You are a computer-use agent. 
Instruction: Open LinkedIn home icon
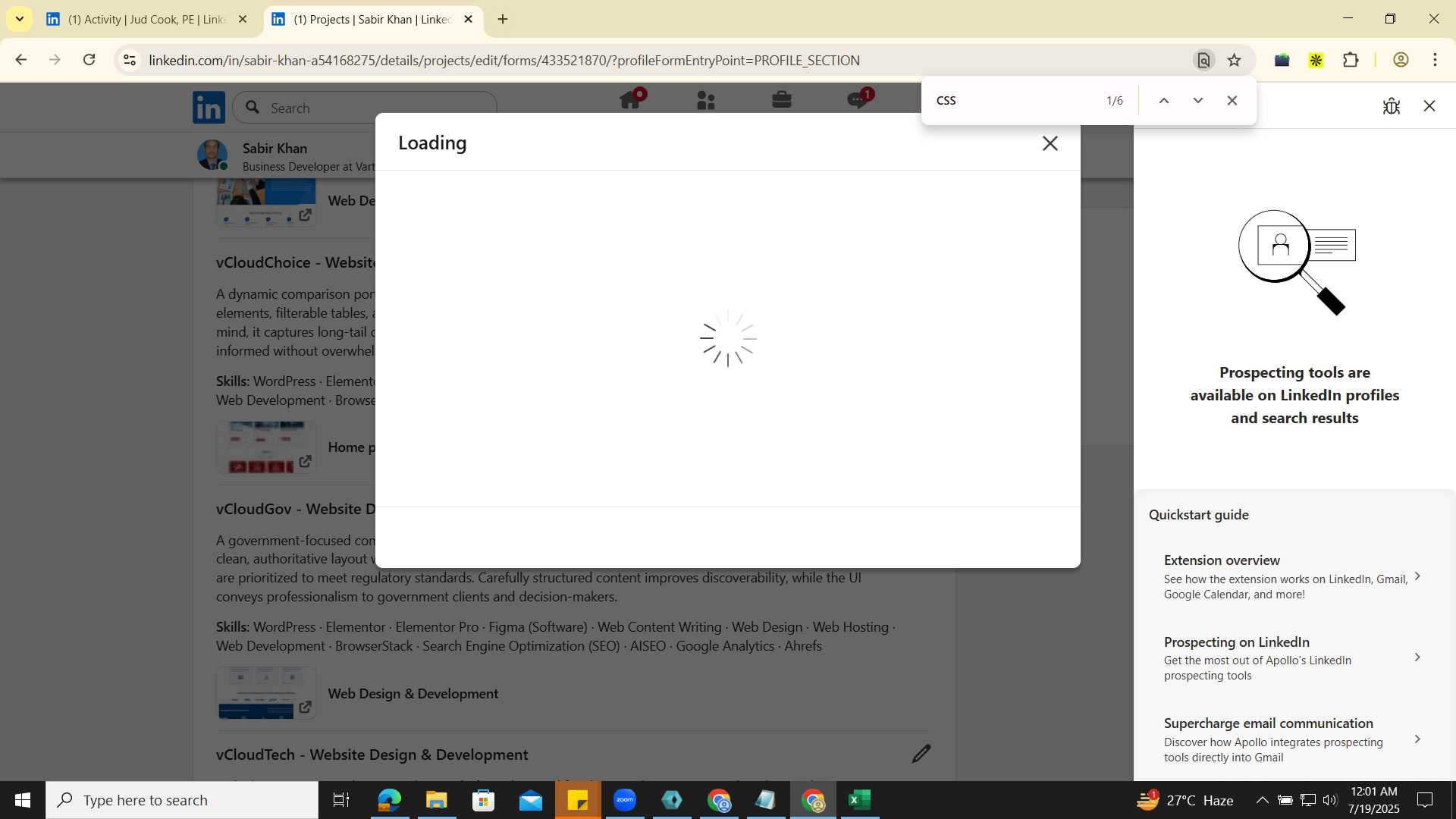pos(631,100)
